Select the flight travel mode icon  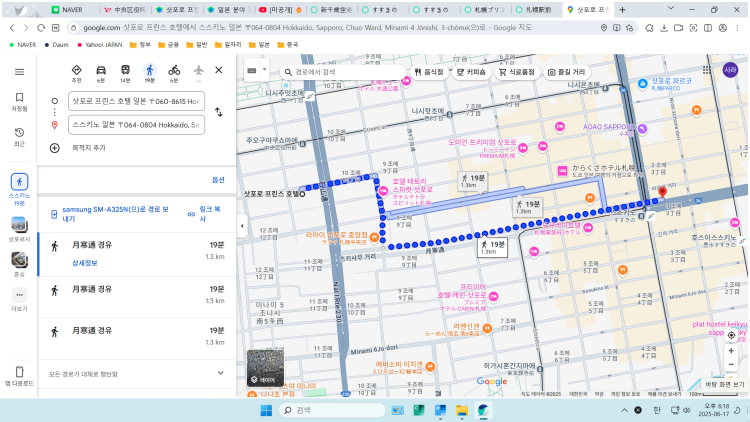199,70
